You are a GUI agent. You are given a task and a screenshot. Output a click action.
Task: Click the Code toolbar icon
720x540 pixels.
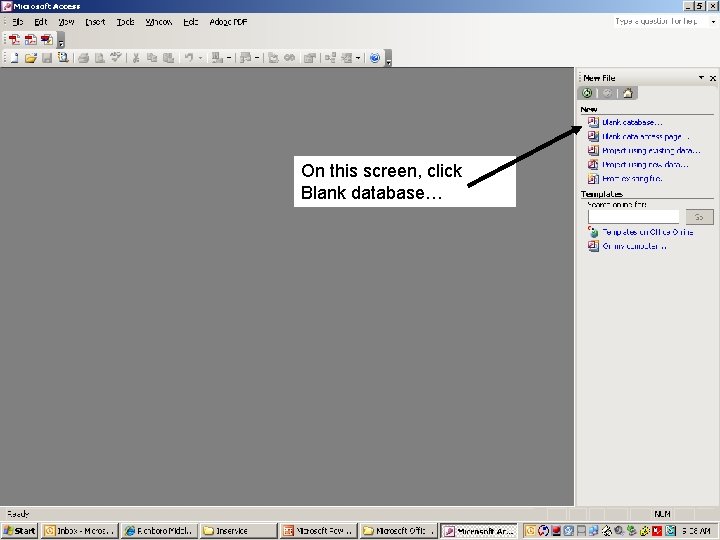(x=273, y=58)
